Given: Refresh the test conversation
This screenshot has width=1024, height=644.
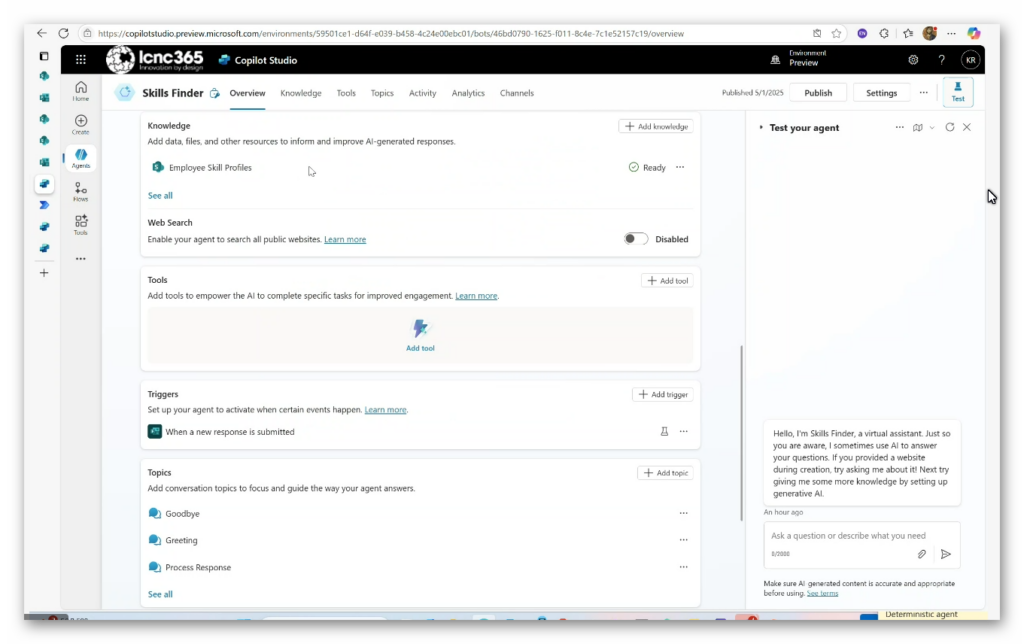Looking at the screenshot, I should (950, 127).
